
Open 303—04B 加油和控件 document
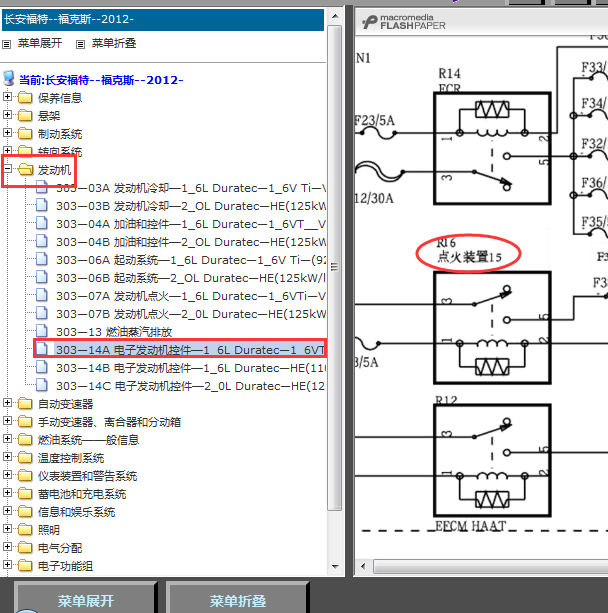[x=191, y=242]
